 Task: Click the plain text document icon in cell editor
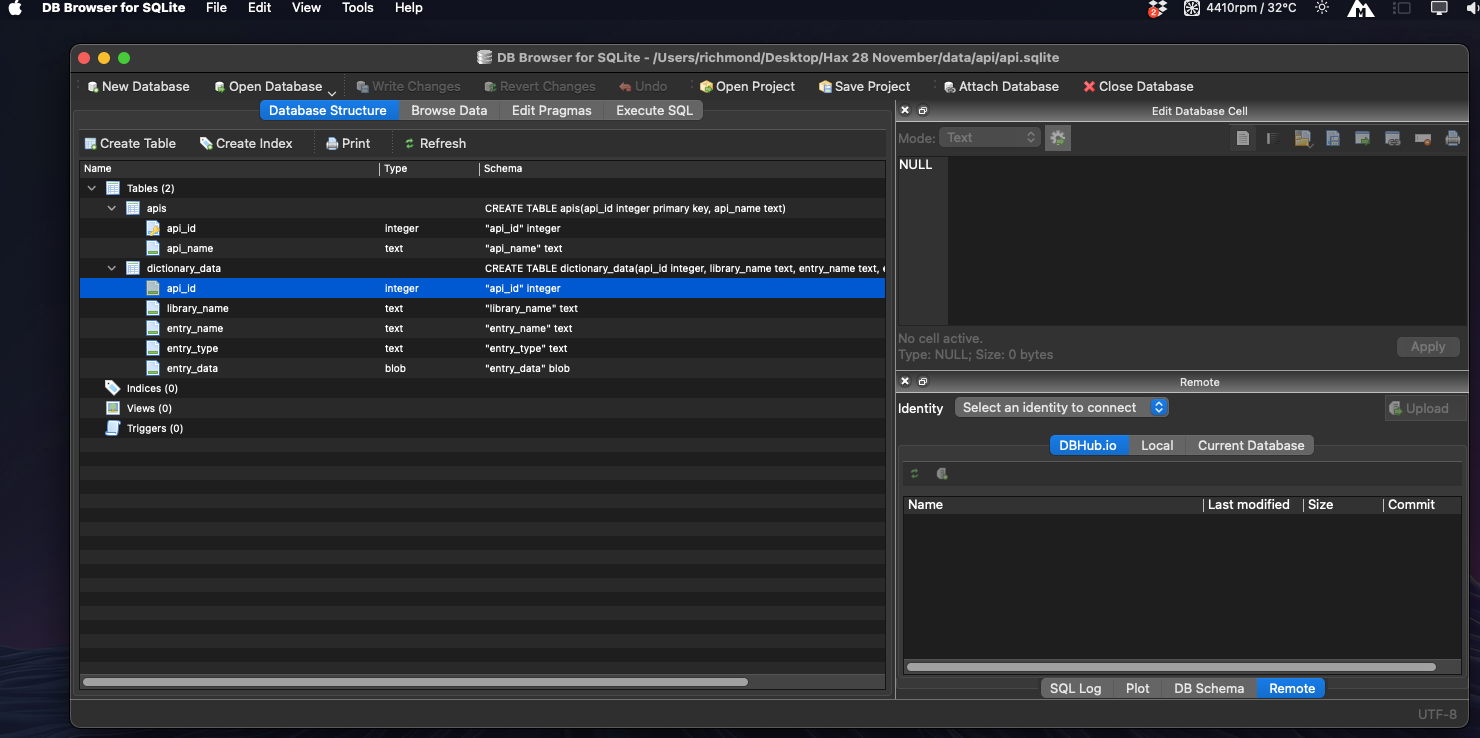[x=1243, y=138]
